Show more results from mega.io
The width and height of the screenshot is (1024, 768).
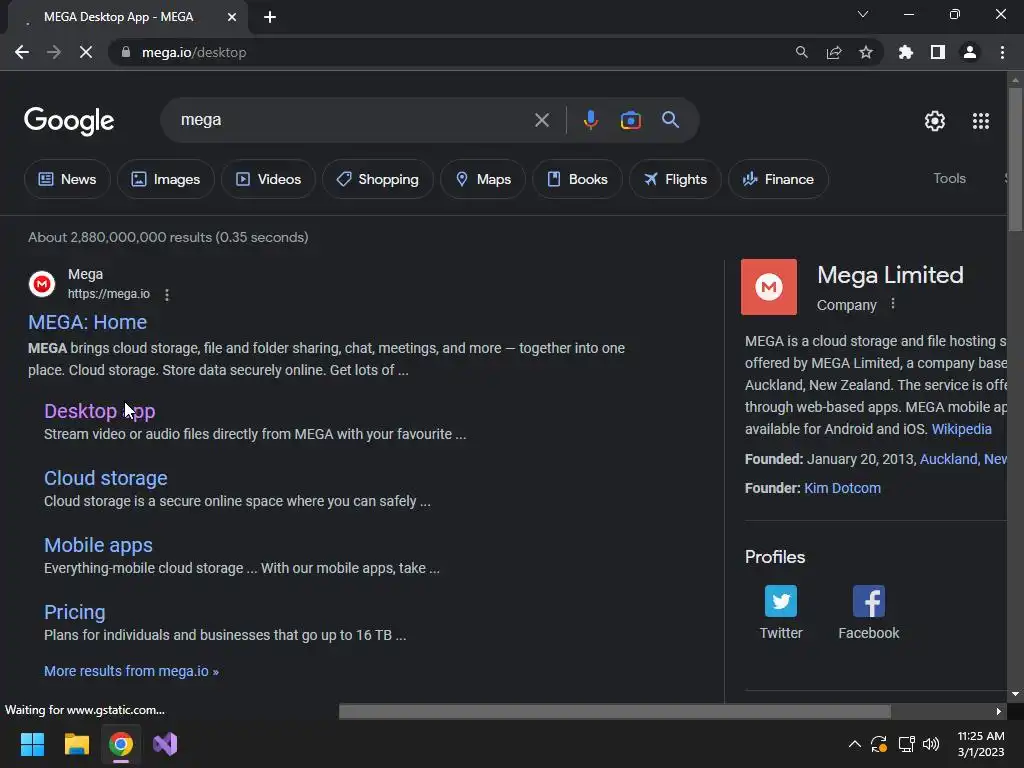(131, 671)
